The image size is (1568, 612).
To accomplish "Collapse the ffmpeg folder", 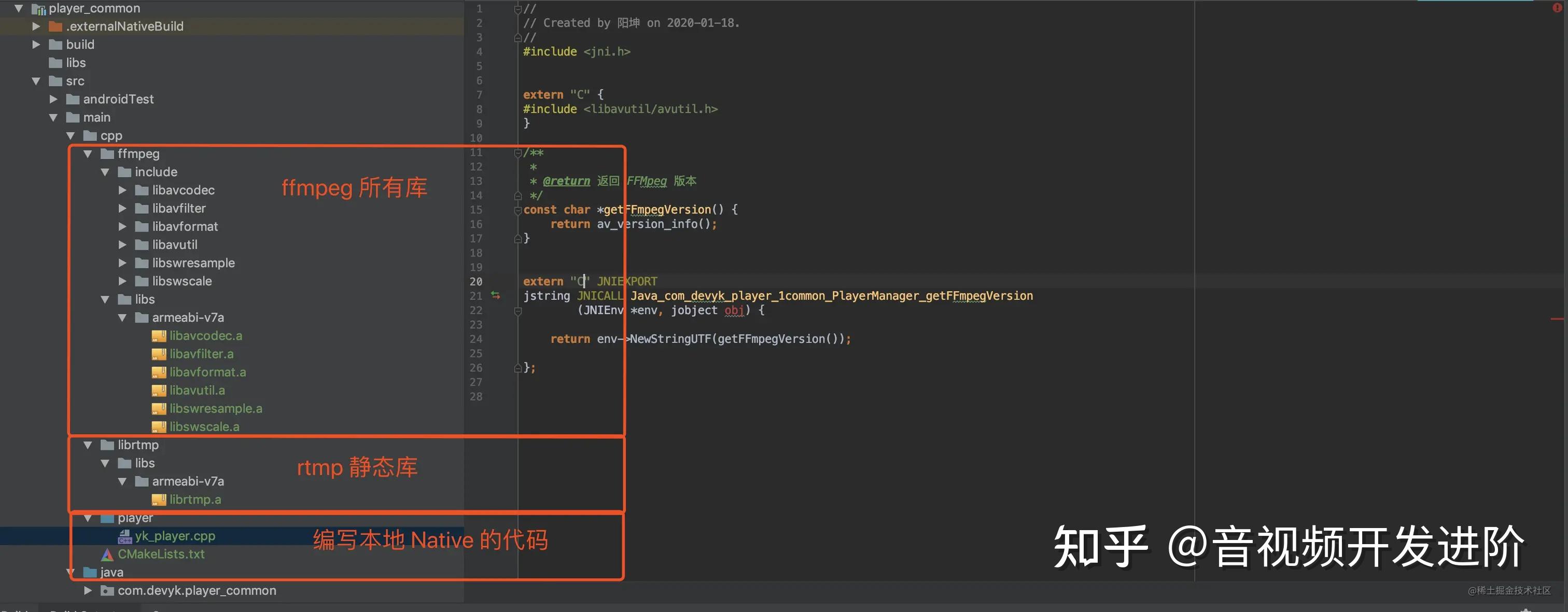I will [x=88, y=154].
